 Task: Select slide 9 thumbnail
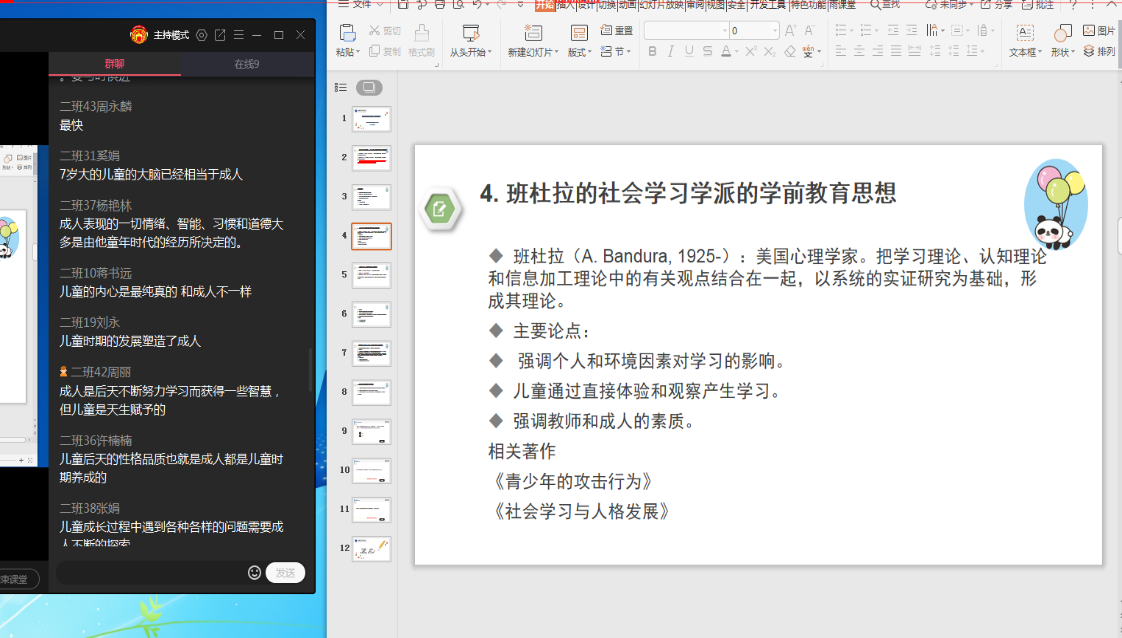(x=372, y=432)
